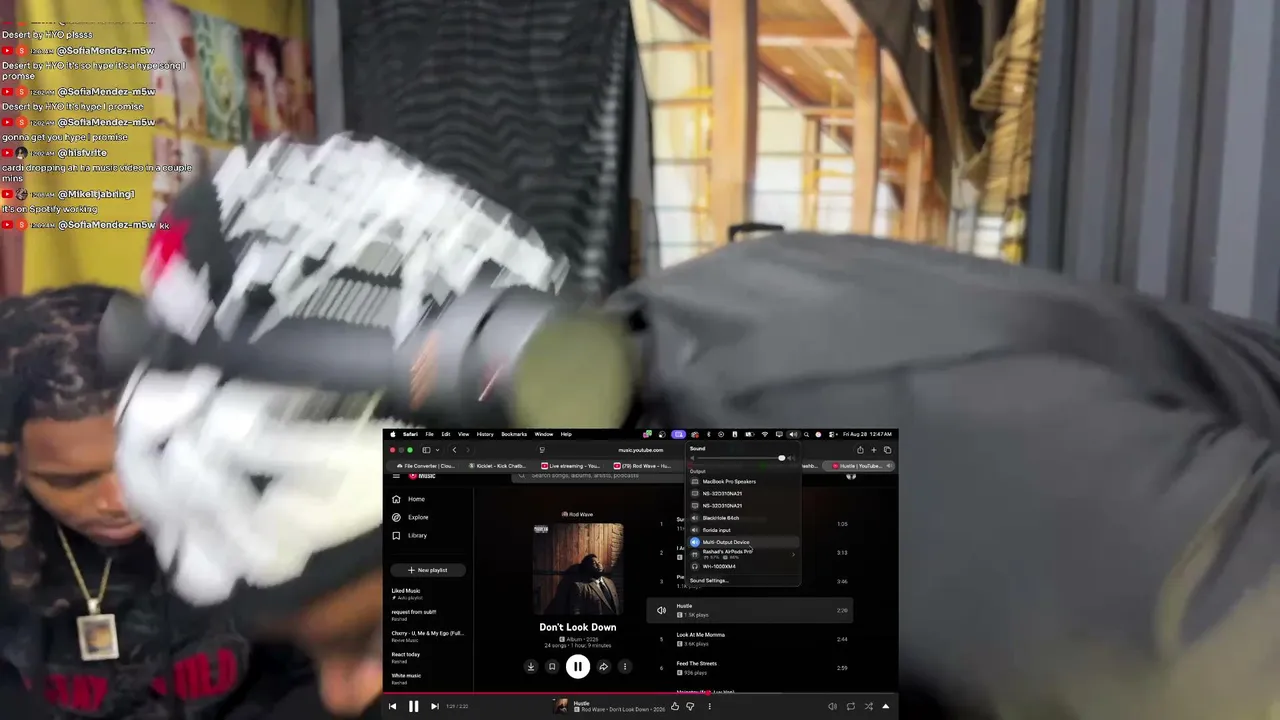The width and height of the screenshot is (1280, 720).
Task: Click the YouTube Music logo
Action: [422, 476]
